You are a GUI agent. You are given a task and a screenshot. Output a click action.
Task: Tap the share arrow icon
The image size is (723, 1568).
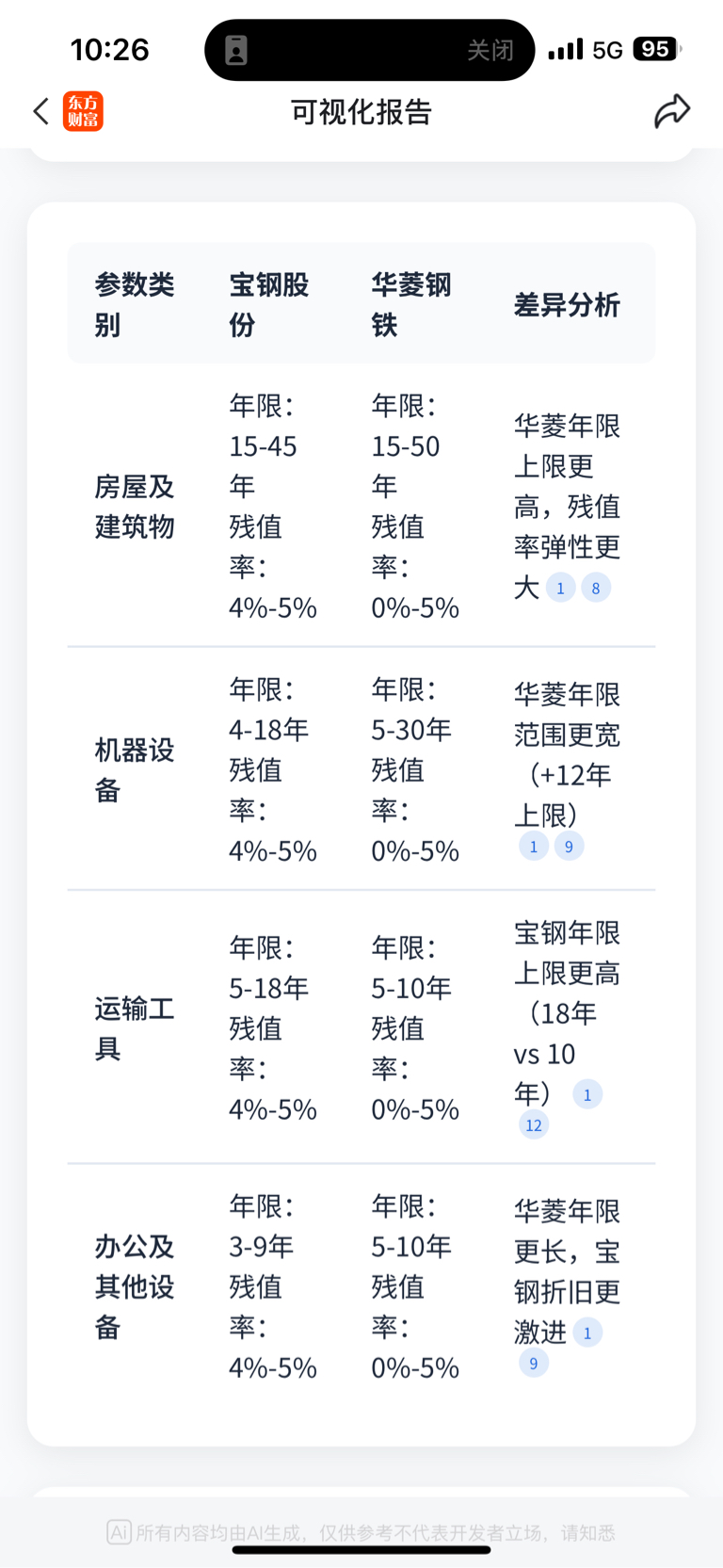click(x=672, y=111)
